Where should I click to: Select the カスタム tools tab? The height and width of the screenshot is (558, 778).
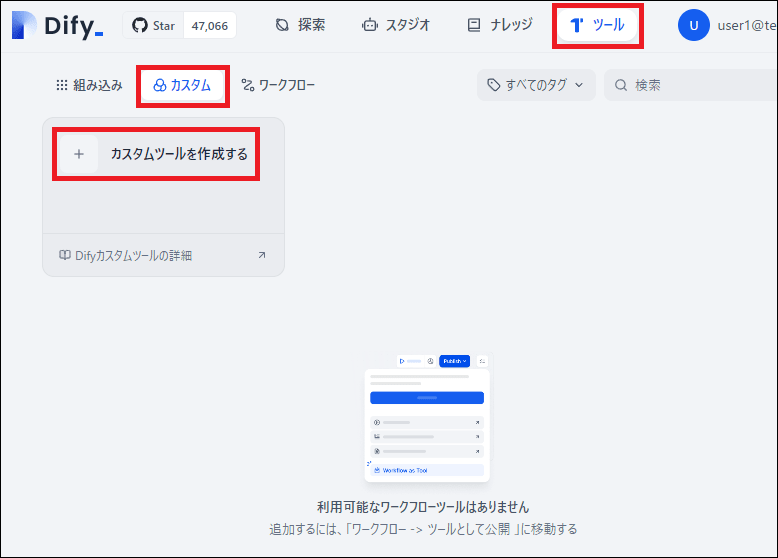coord(182,85)
